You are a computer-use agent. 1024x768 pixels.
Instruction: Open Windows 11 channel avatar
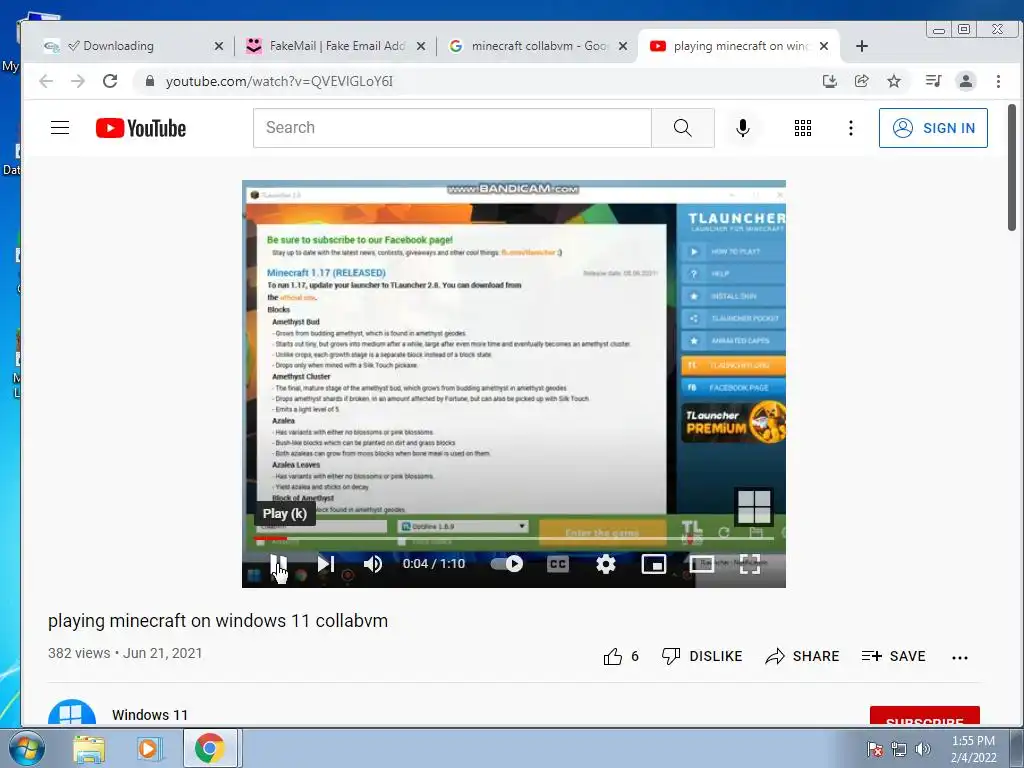coord(72,713)
